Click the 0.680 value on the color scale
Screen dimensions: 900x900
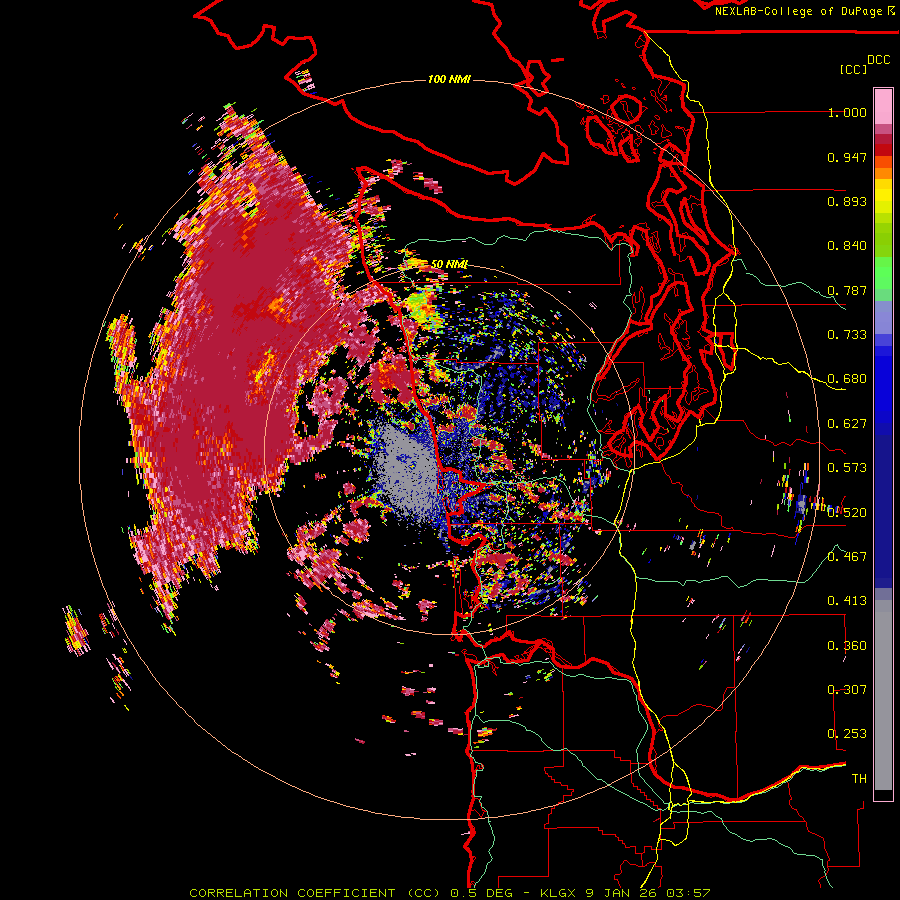(x=847, y=379)
